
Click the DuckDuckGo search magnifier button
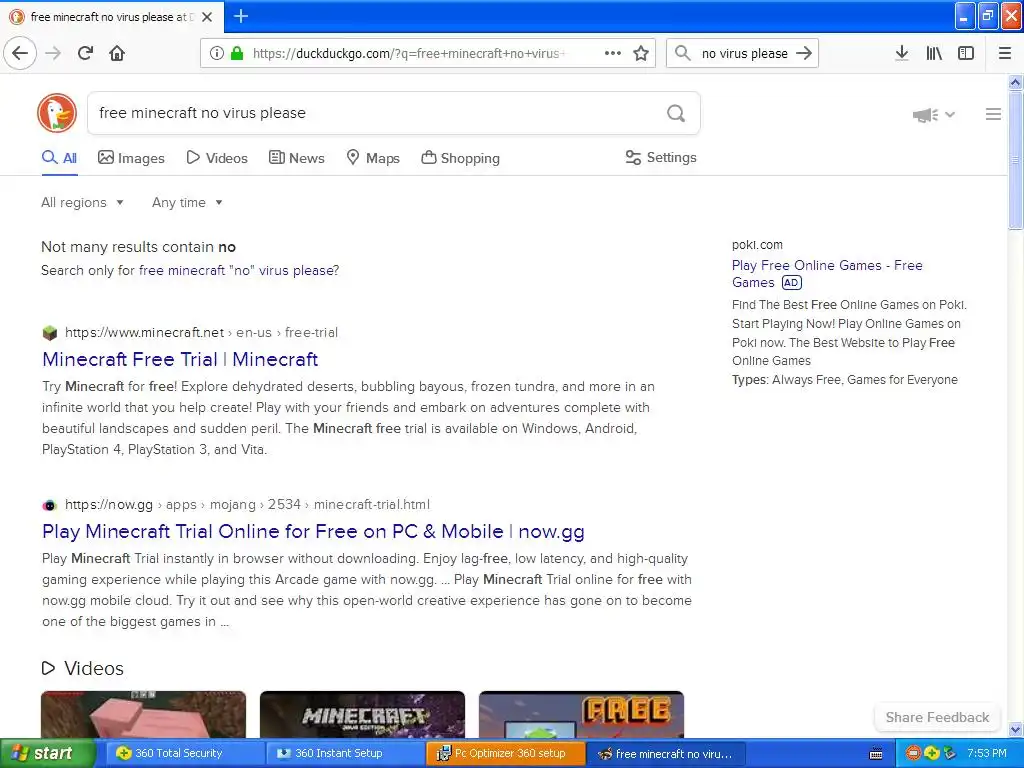click(x=676, y=114)
